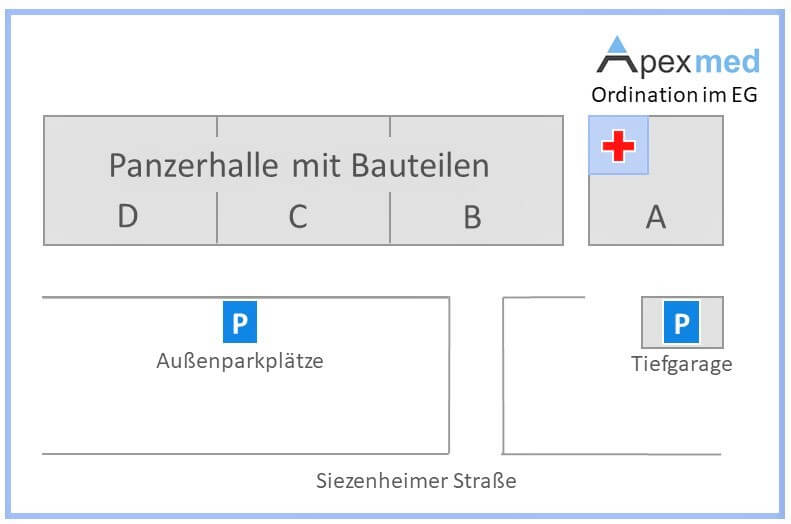
Task: Click the word "Panzerhalle" in the title
Action: 194,165
